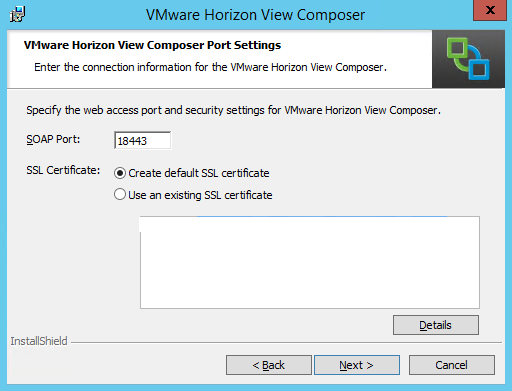Click the VMware Horizon logo in the header
Image resolution: width=512 pixels, height=391 pixels.
468,59
